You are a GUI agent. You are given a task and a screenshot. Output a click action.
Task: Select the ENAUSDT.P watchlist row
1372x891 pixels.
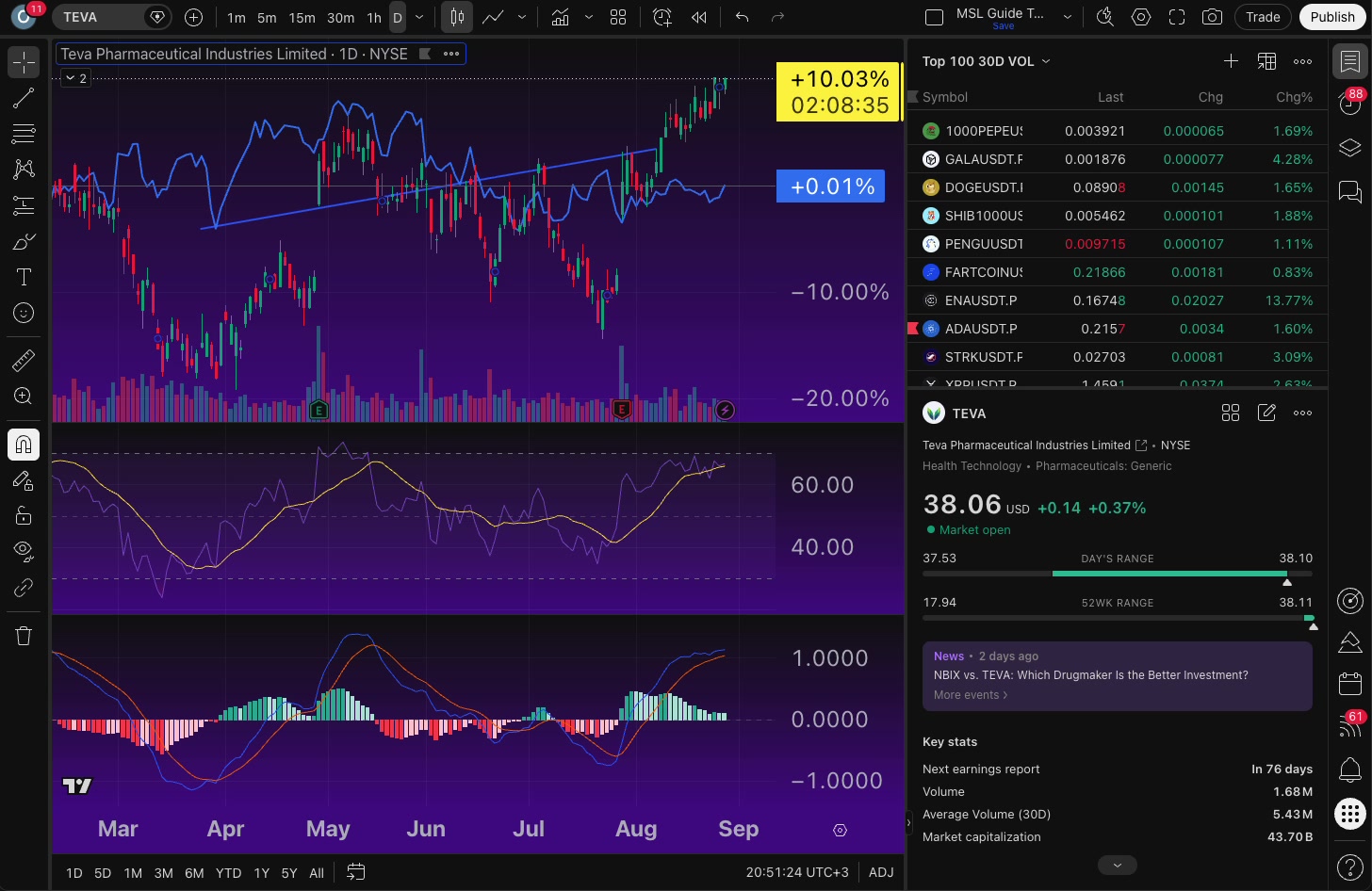point(1118,300)
